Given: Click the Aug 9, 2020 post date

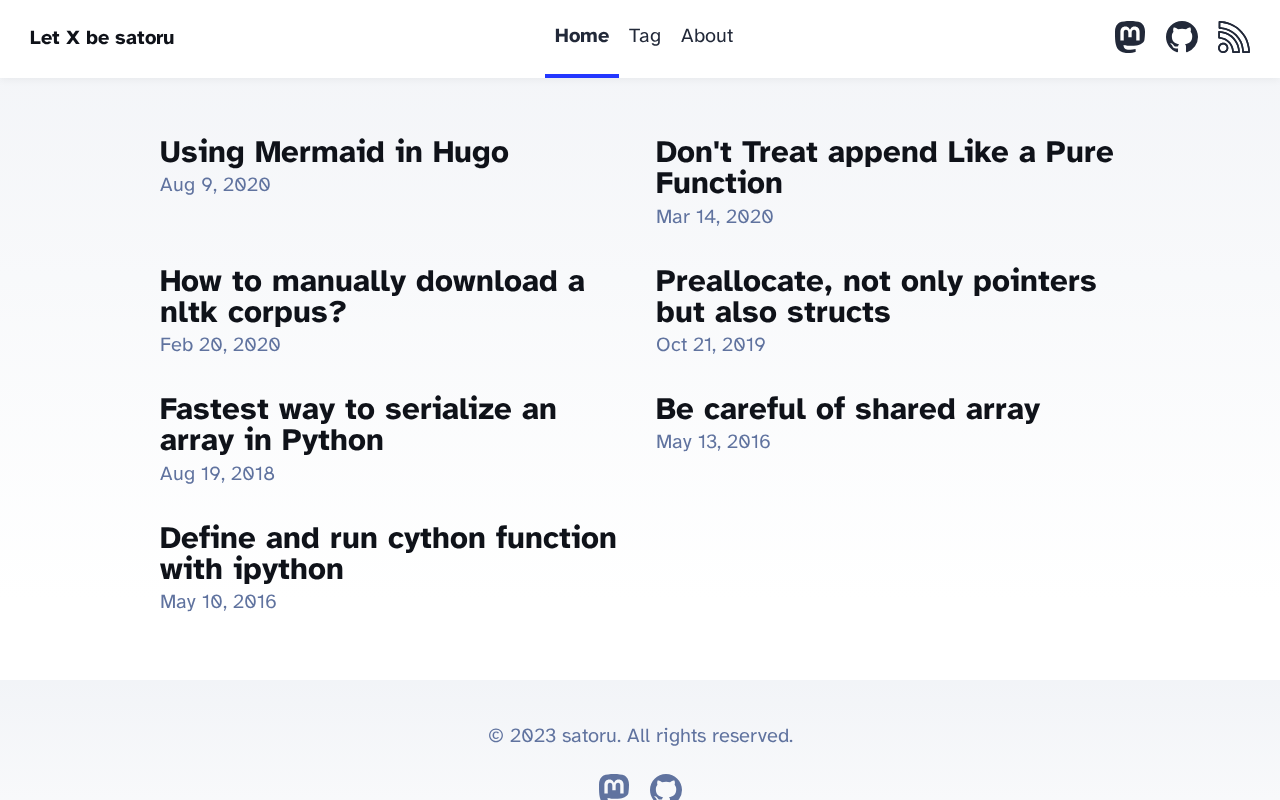Looking at the screenshot, I should coord(215,185).
